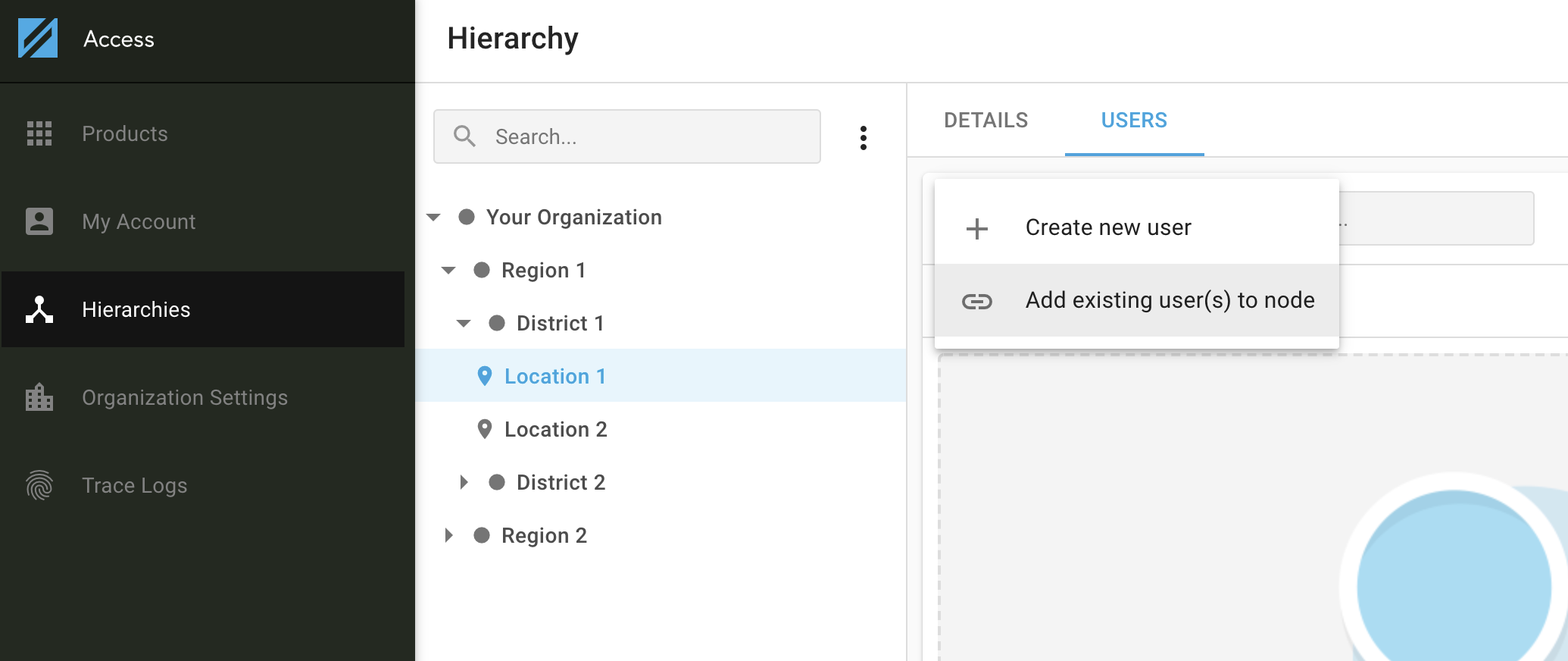Click the plus icon beside Create new user

(977, 228)
